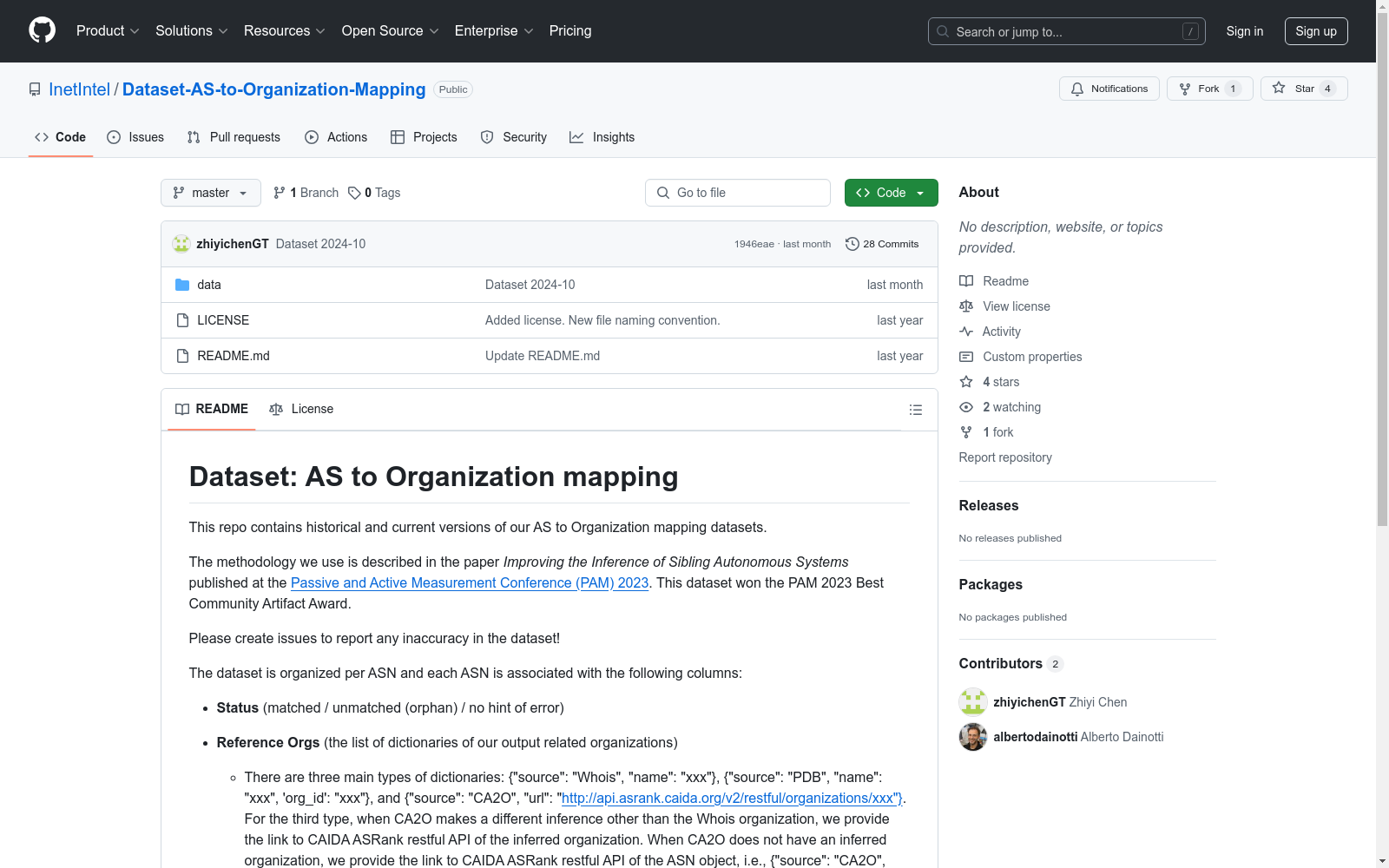
Task: Open the GitHub homepage logo
Action: [42, 30]
